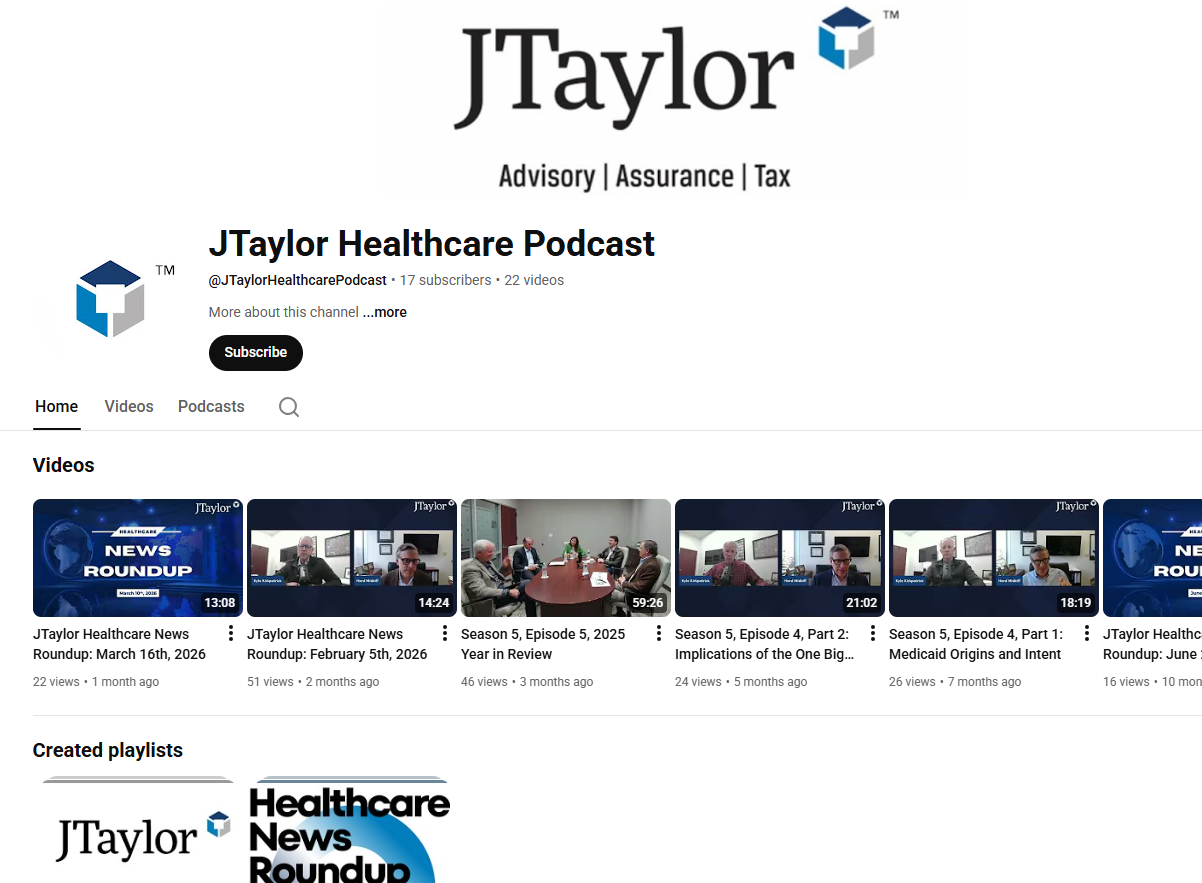Click the 'Created playlists' heading
The width and height of the screenshot is (1202, 883).
point(108,750)
